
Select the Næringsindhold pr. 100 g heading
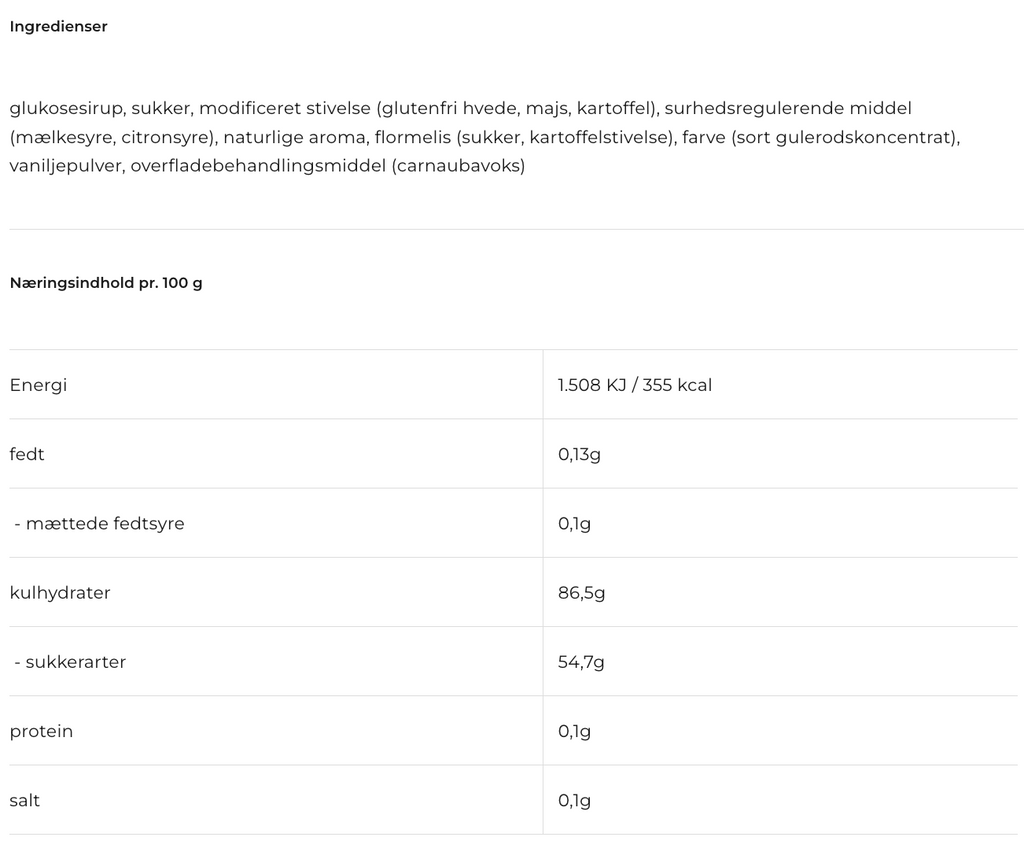point(106,283)
